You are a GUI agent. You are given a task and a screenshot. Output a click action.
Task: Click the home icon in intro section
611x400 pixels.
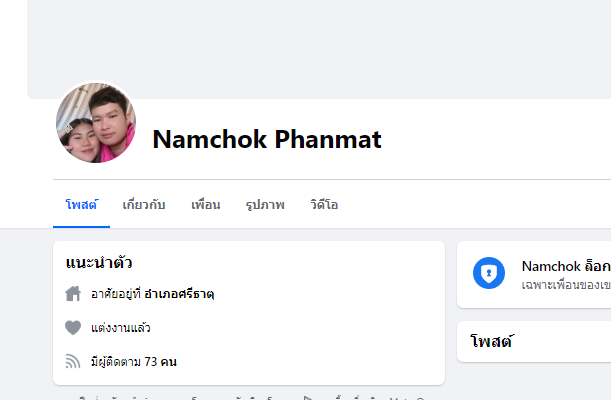[x=72, y=294]
